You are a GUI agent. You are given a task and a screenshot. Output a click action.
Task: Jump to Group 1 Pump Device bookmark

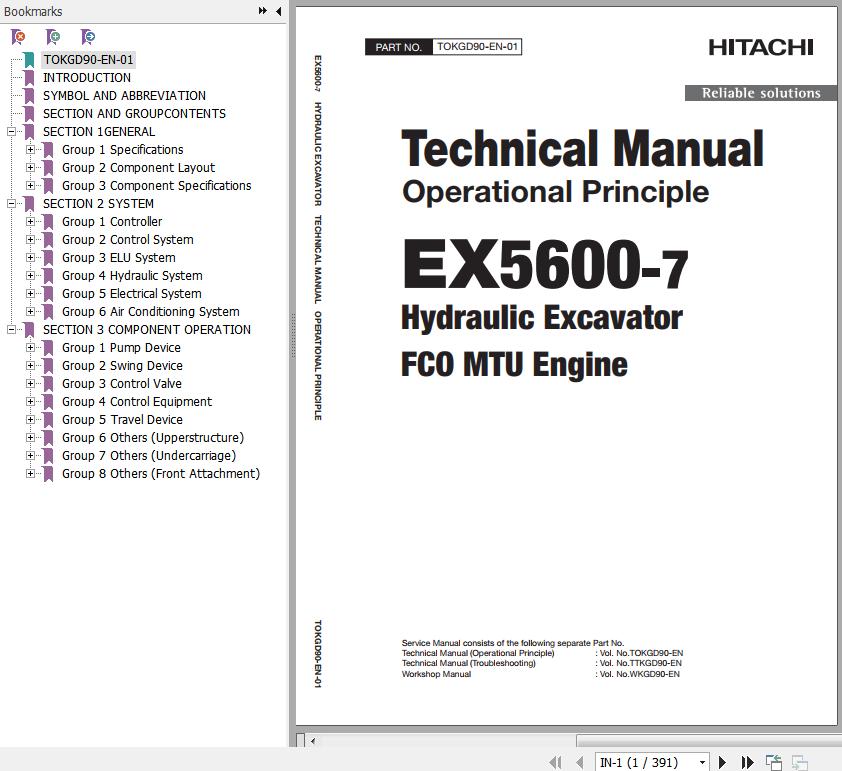pos(121,347)
